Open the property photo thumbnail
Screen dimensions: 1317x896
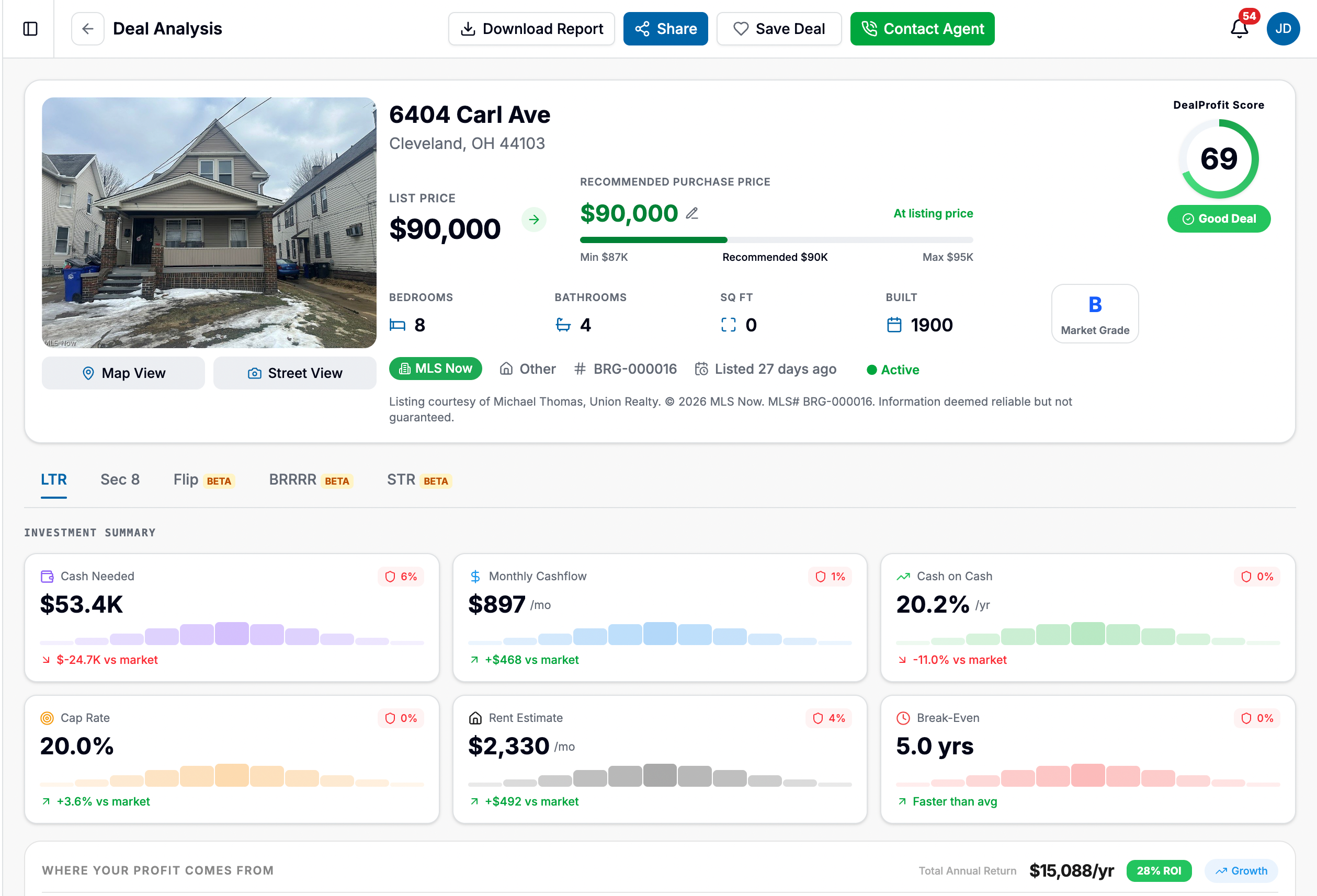click(x=209, y=223)
